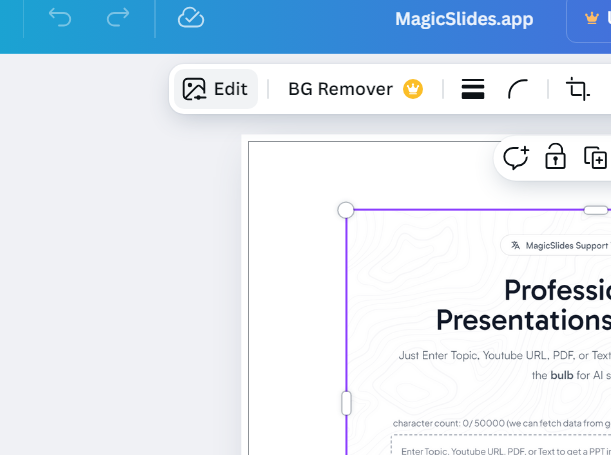Add a comment with speech bubble icon

point(516,158)
